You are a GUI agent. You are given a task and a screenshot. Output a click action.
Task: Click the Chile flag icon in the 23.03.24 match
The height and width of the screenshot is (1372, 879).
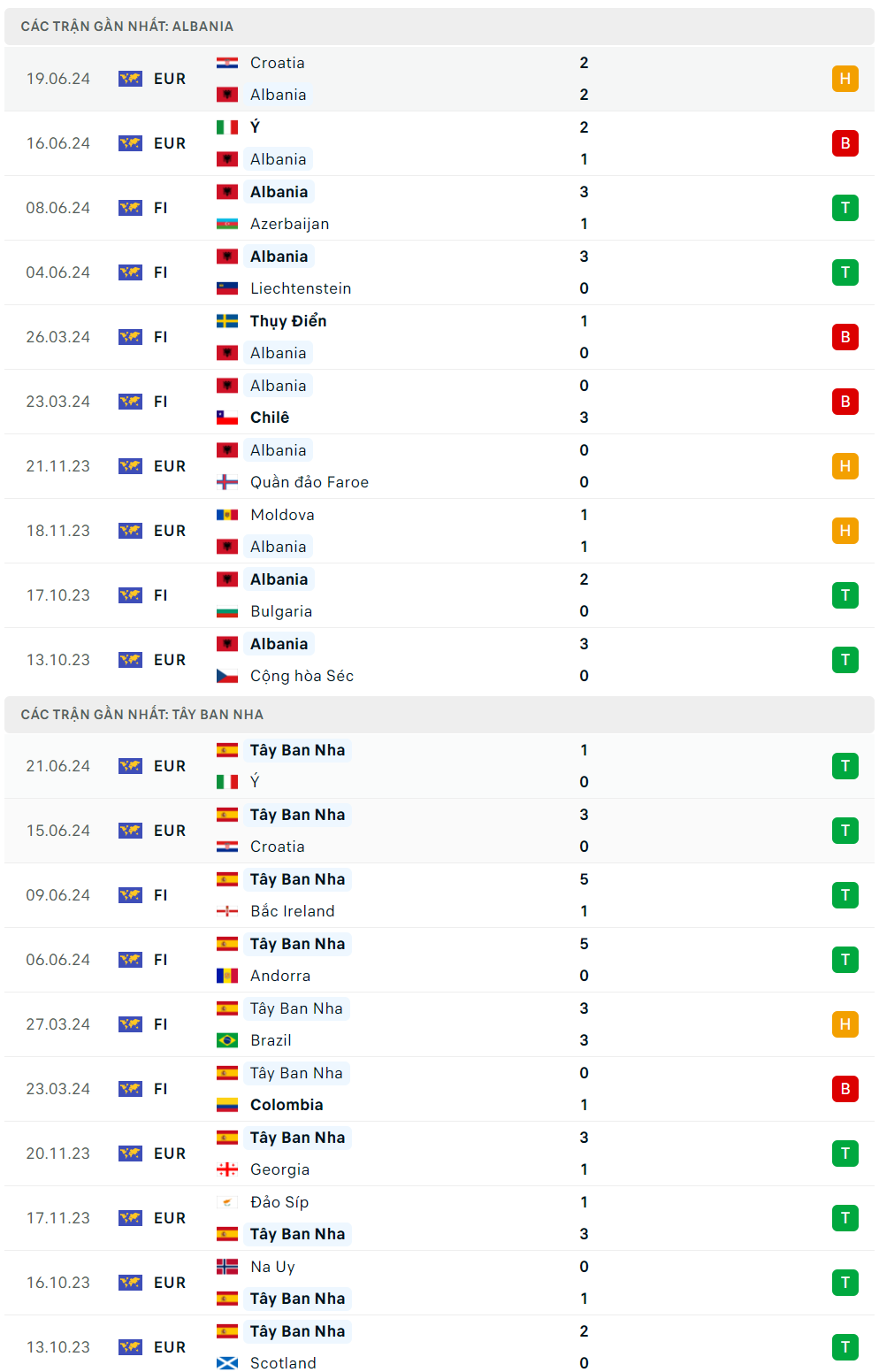click(227, 418)
